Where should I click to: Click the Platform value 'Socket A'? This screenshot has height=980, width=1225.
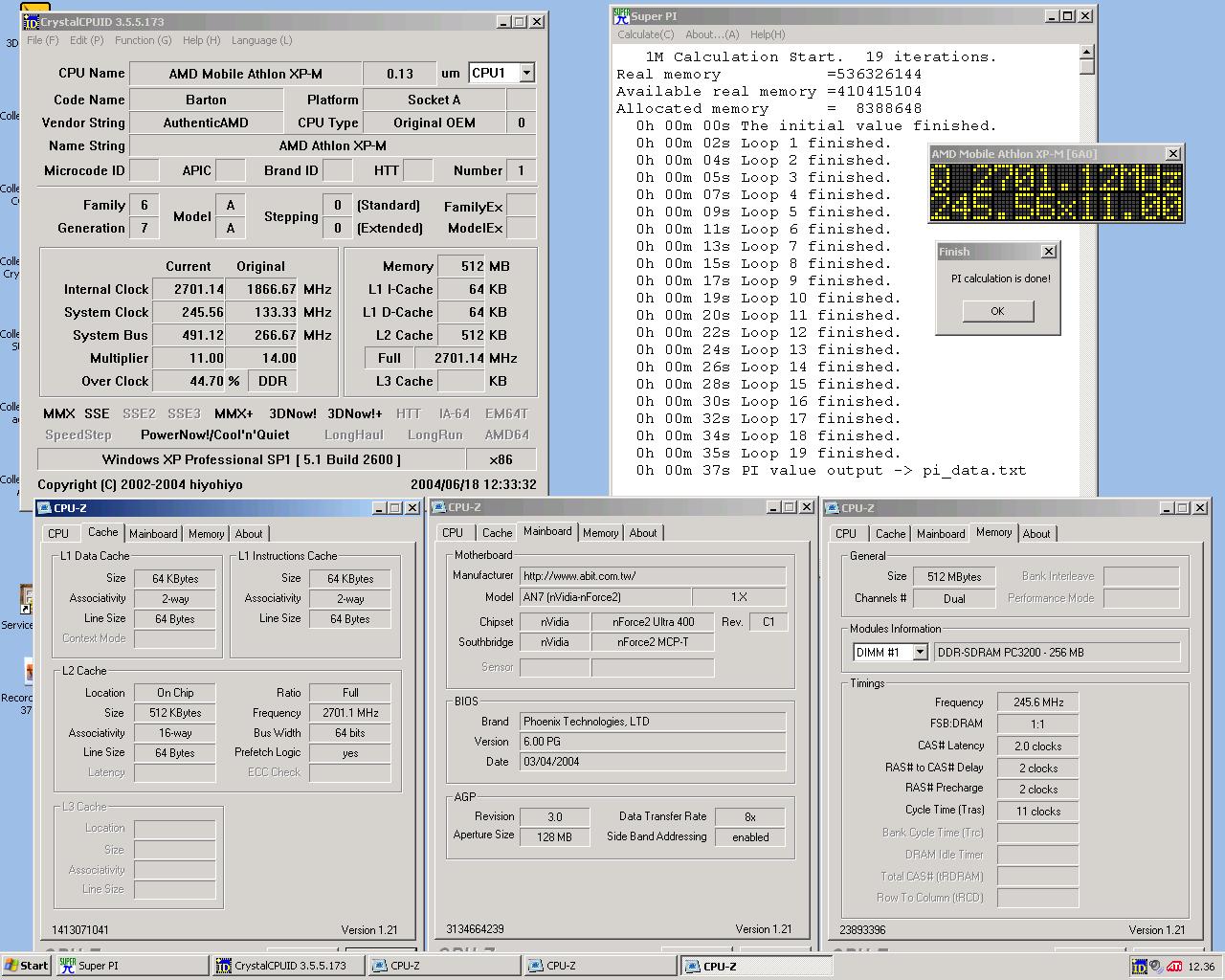(x=434, y=100)
